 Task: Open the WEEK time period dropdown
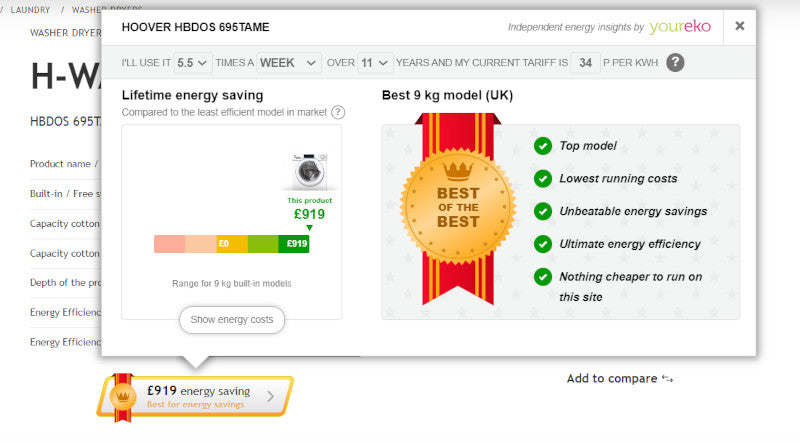click(x=288, y=62)
